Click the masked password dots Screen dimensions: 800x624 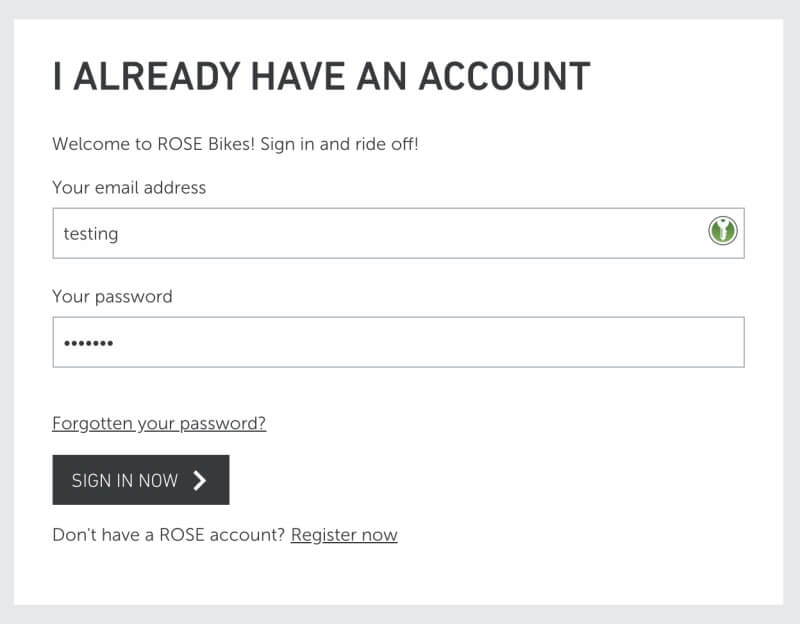pos(88,343)
